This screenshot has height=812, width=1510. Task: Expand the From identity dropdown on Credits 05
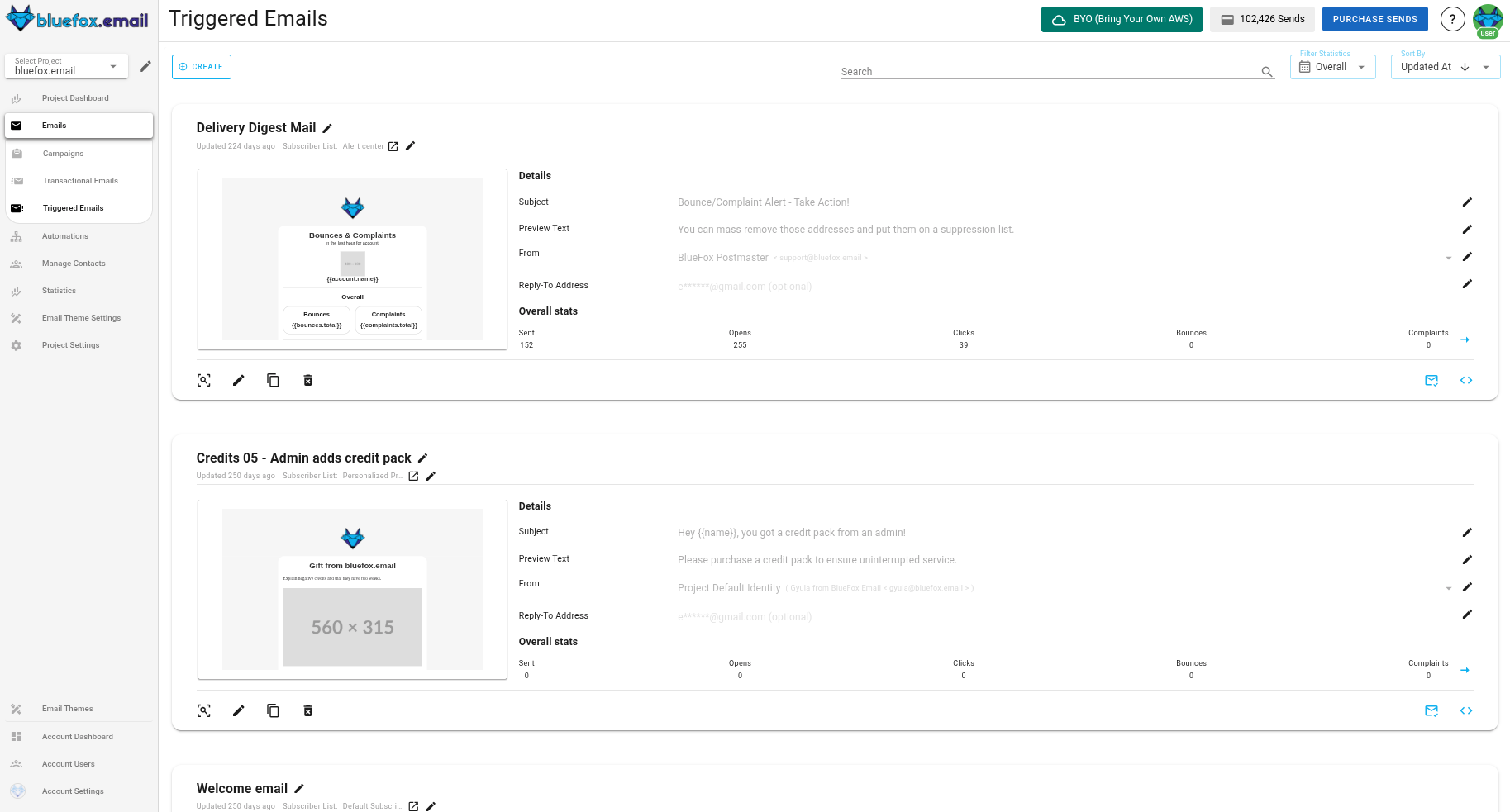click(x=1448, y=587)
